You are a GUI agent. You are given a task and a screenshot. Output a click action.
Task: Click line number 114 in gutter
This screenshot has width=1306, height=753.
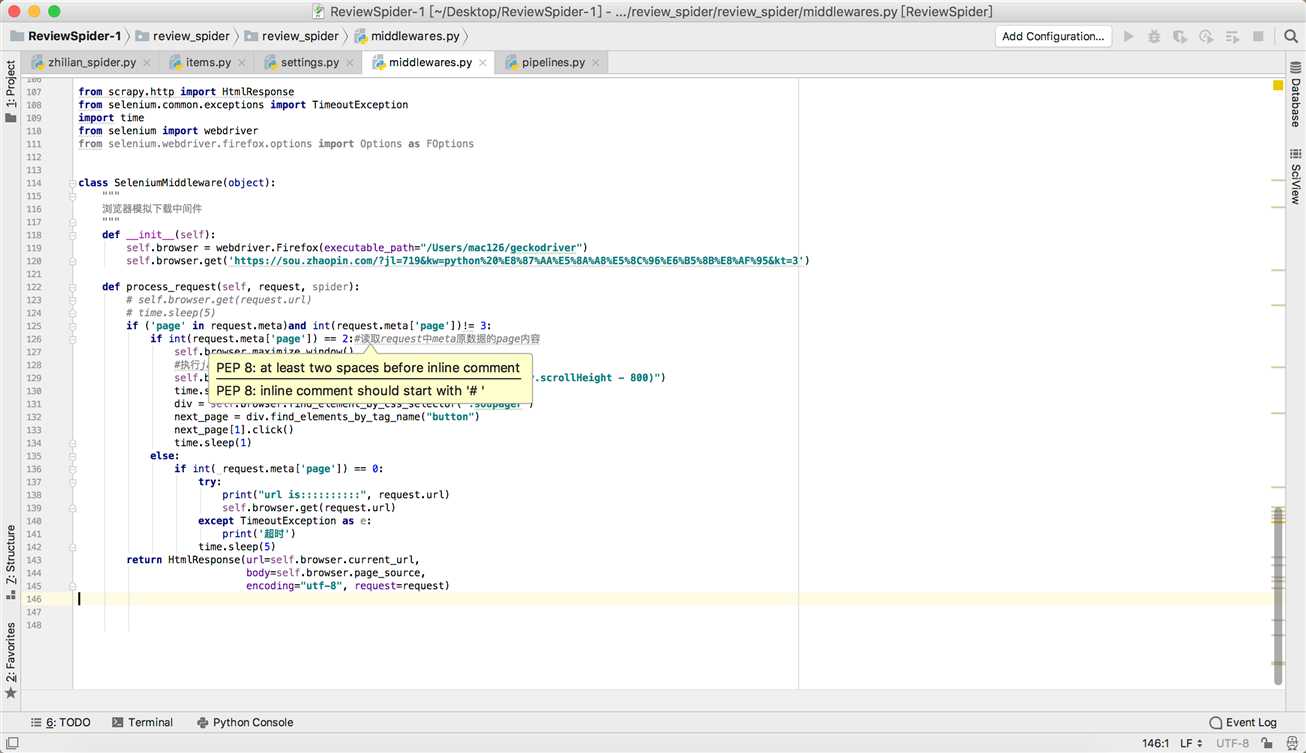point(35,183)
